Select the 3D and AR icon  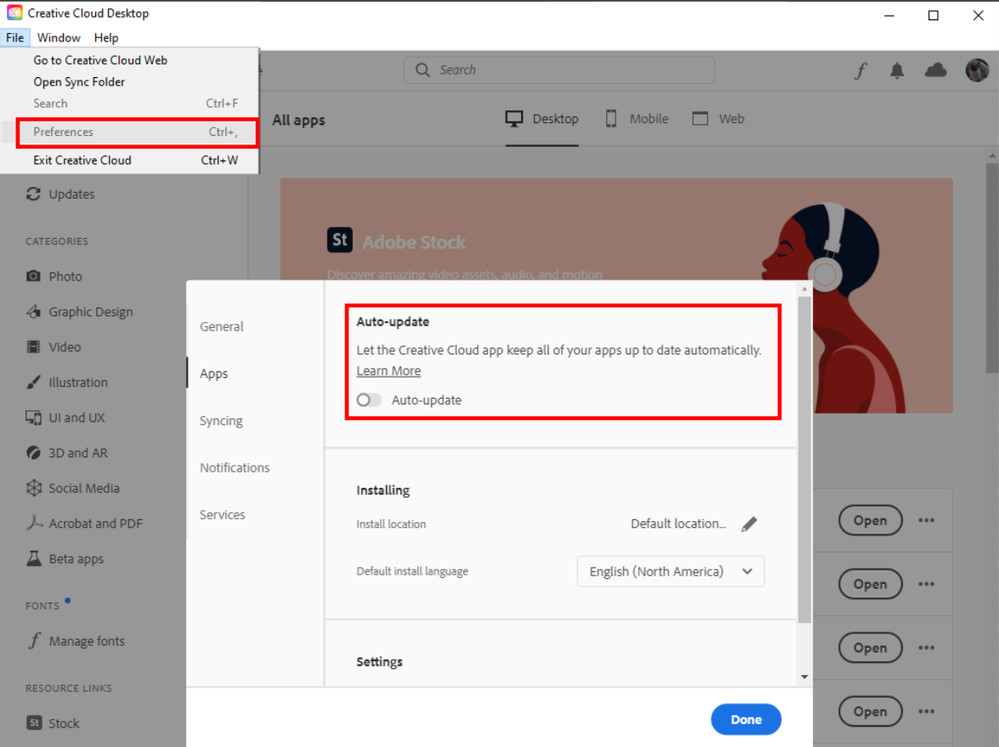33,453
